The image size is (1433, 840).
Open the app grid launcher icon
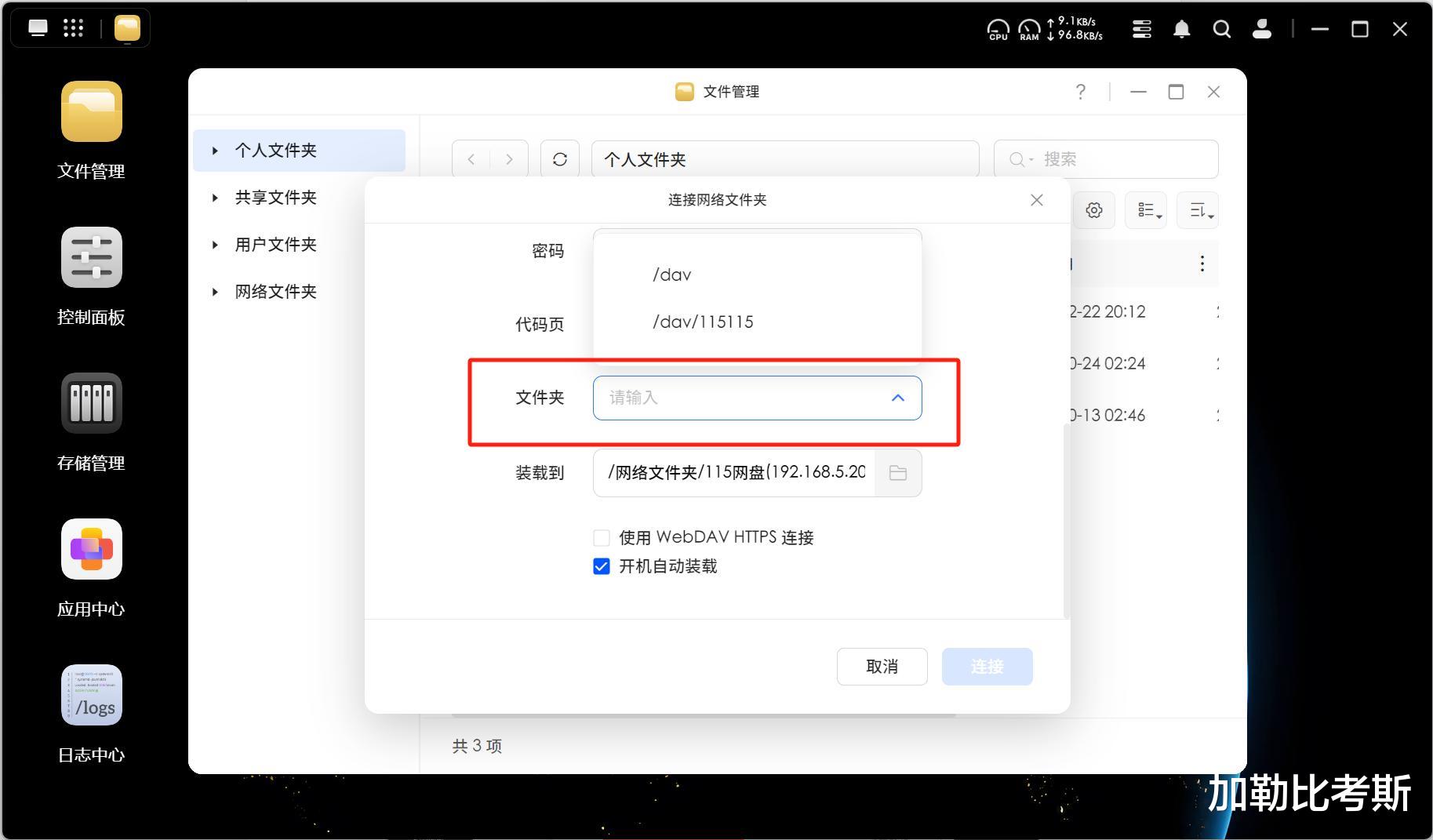click(73, 28)
